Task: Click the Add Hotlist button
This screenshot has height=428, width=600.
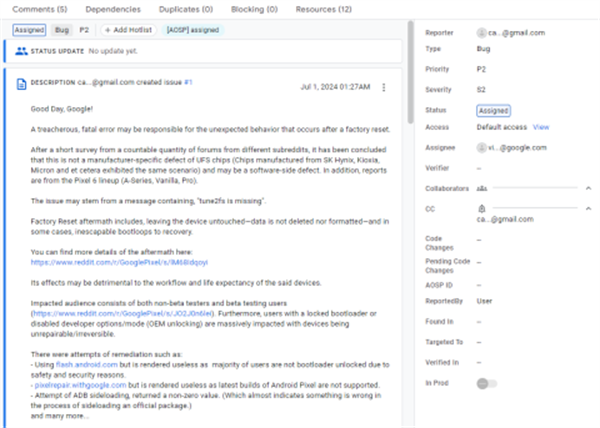Action: [129, 30]
